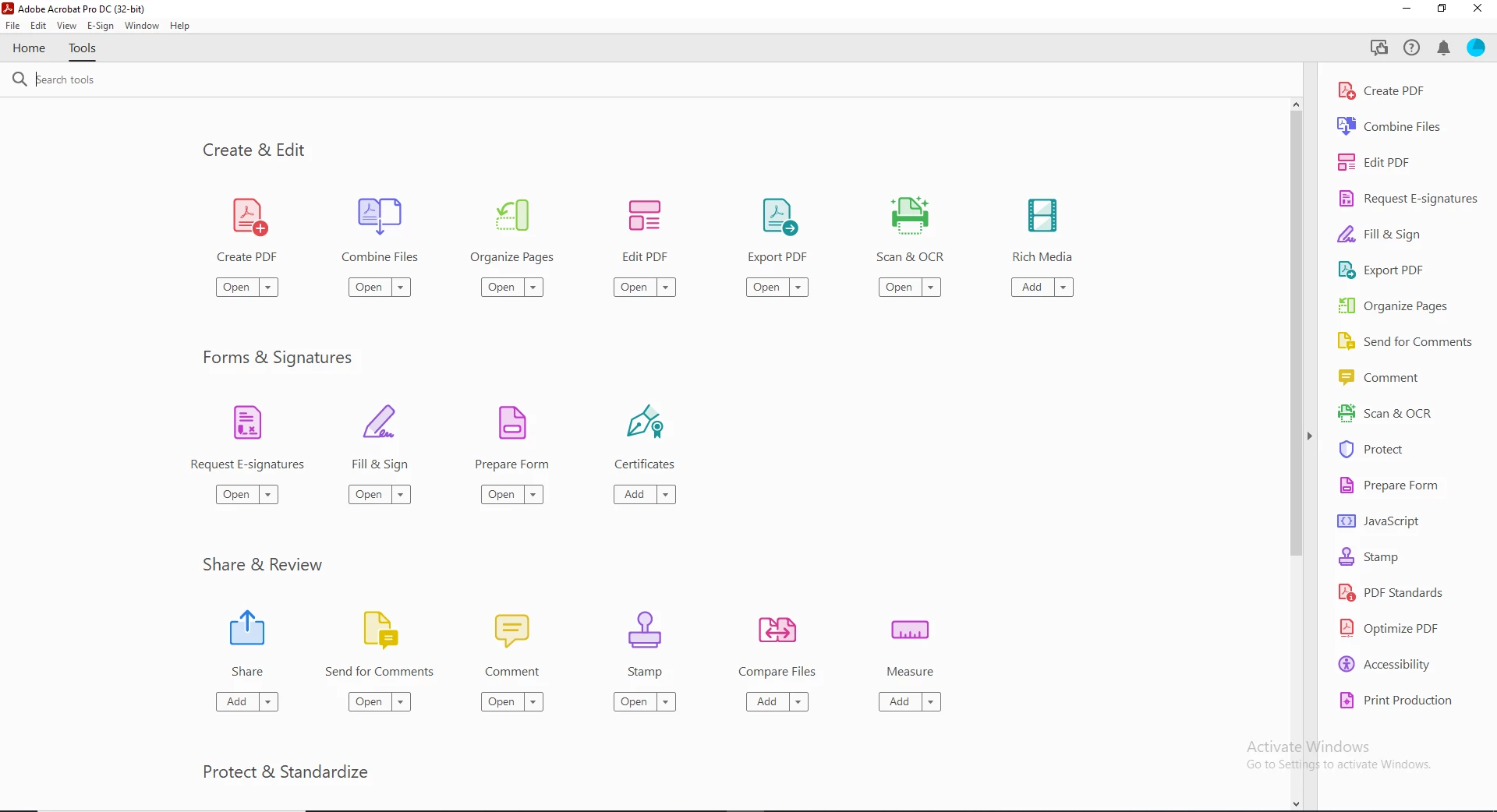
Task: Open JavaScript in the right sidebar
Action: coord(1378,521)
